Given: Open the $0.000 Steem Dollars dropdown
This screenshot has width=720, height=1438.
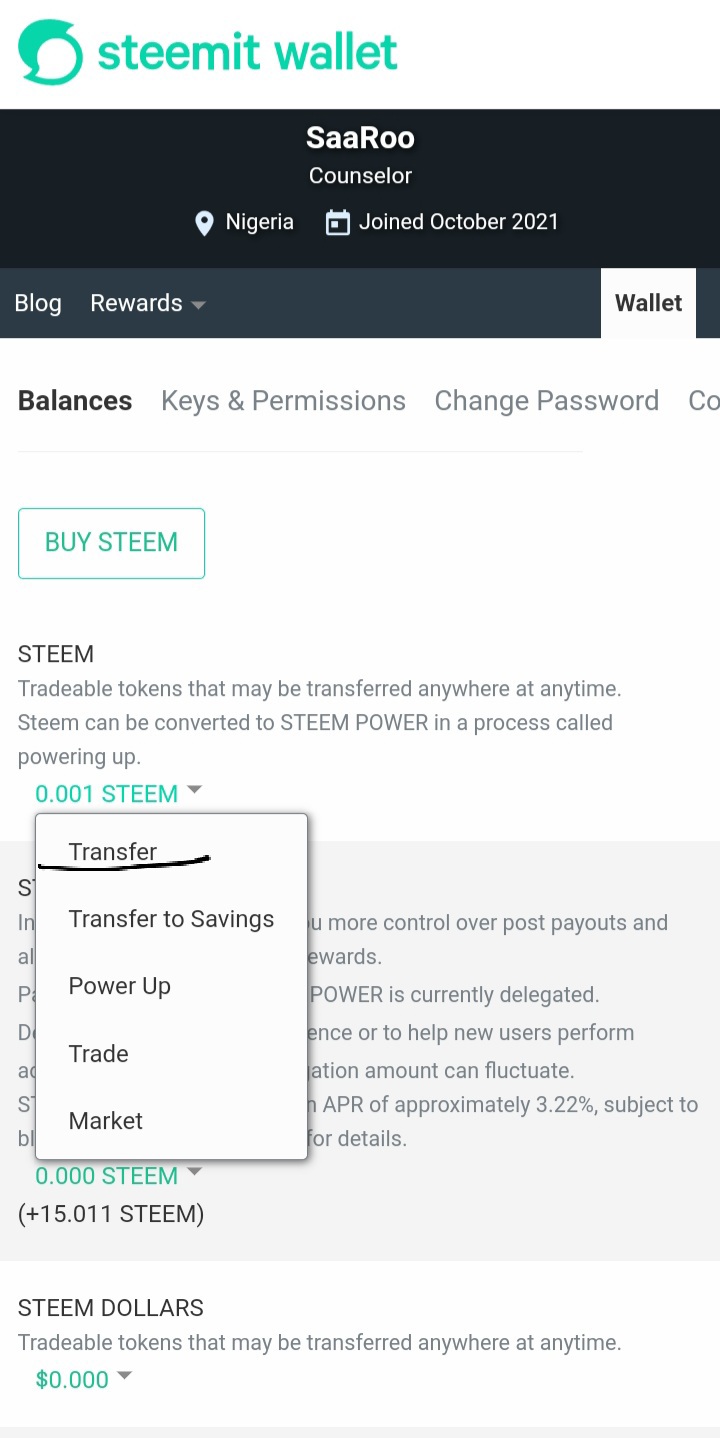Looking at the screenshot, I should [x=83, y=1380].
